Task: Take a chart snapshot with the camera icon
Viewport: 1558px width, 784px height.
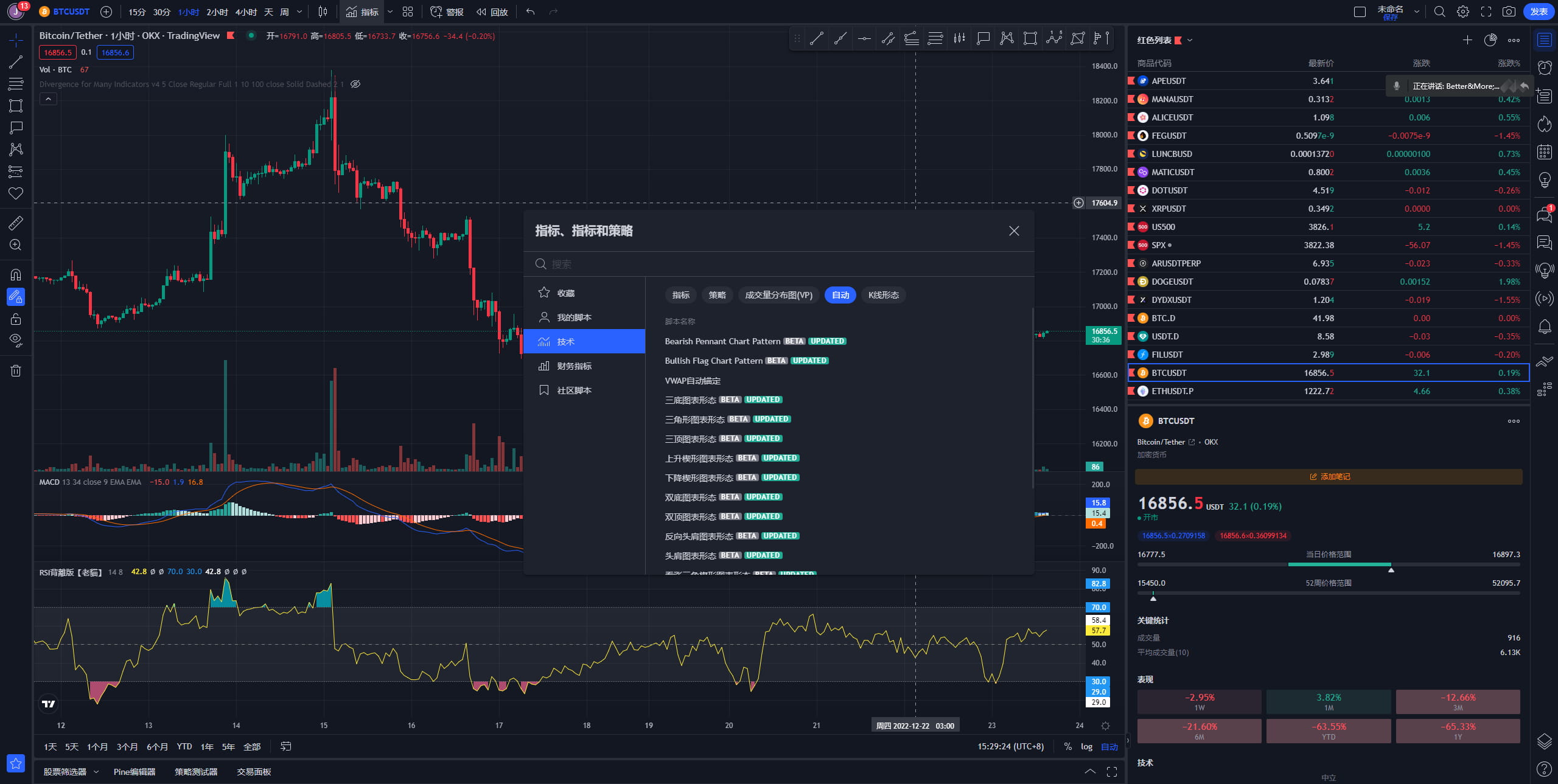Action: pyautogui.click(x=1509, y=12)
